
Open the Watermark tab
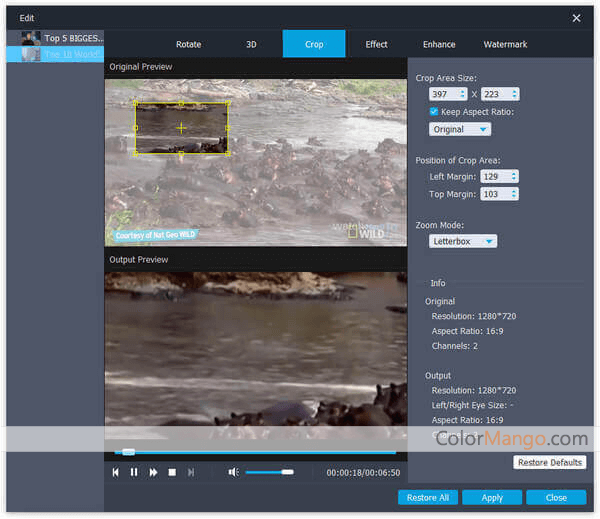point(505,44)
